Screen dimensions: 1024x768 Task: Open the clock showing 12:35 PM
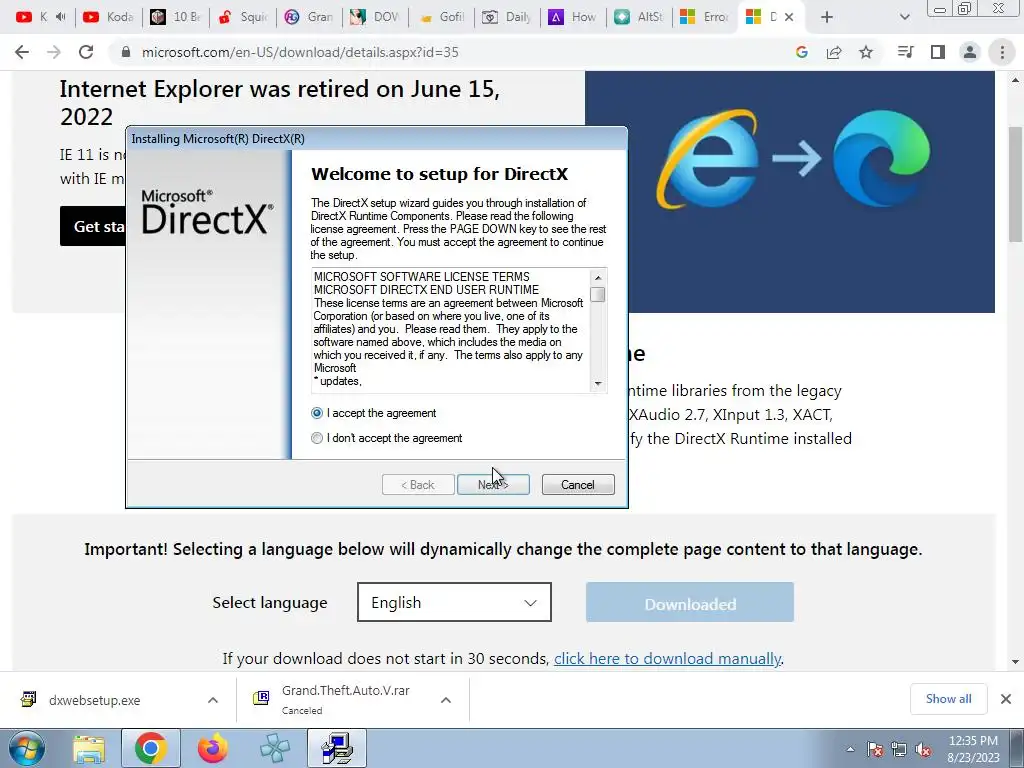pos(973,748)
